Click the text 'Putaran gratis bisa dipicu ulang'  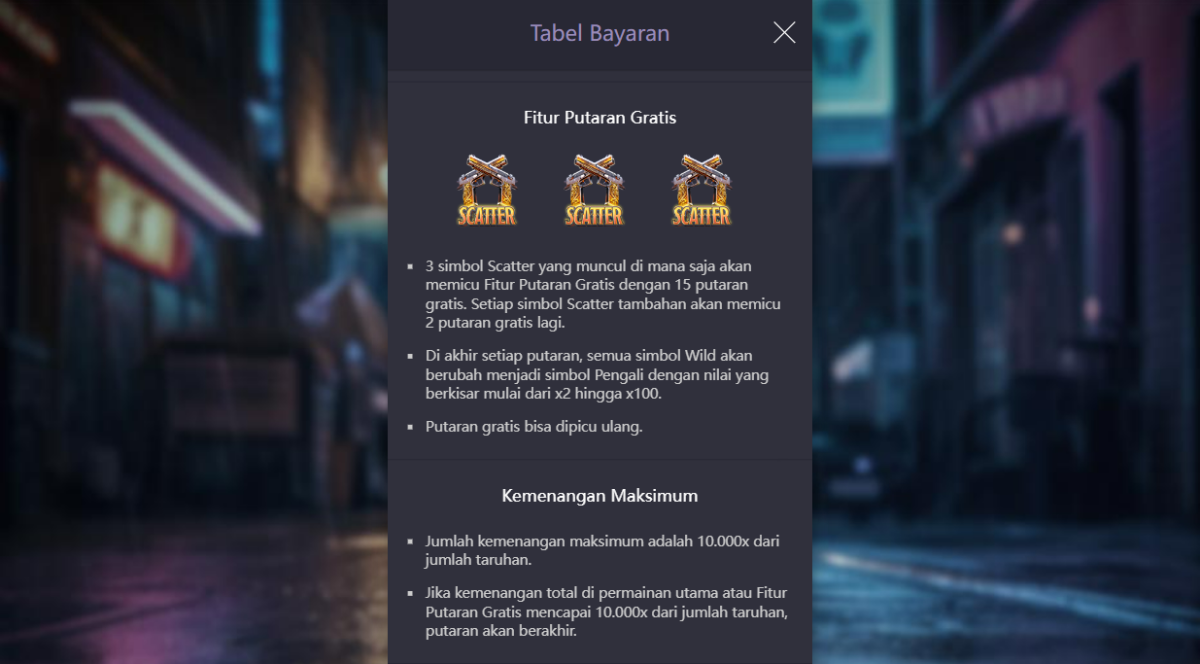click(x=534, y=427)
